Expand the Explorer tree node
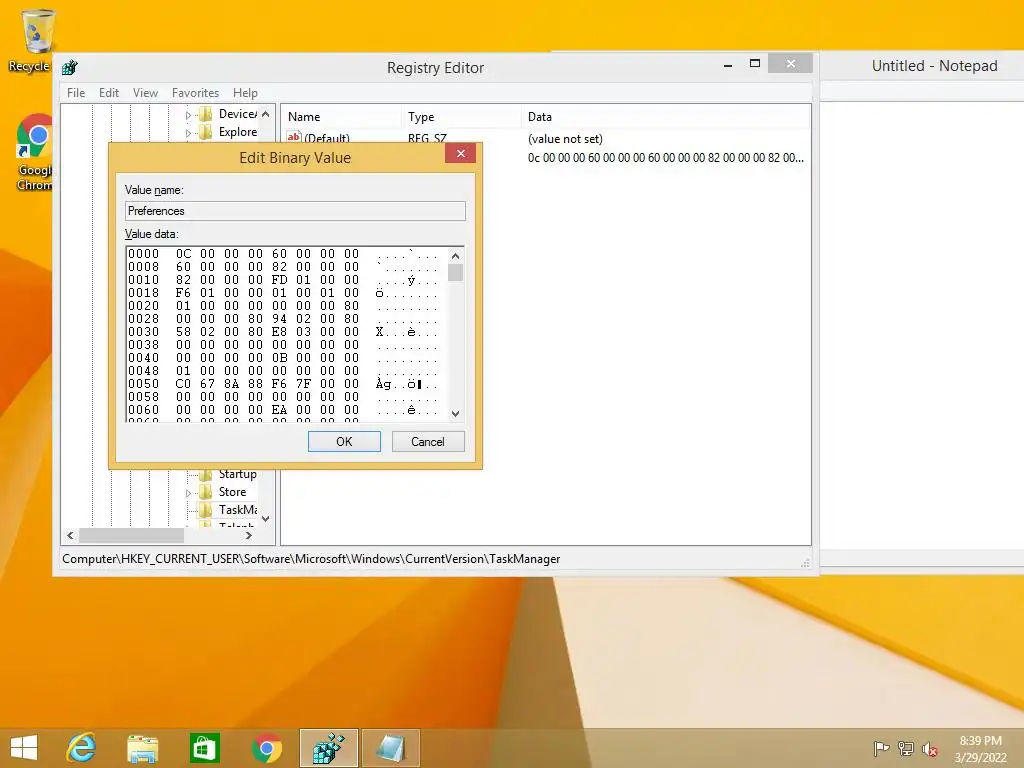Image resolution: width=1024 pixels, height=768 pixels. tap(188, 133)
